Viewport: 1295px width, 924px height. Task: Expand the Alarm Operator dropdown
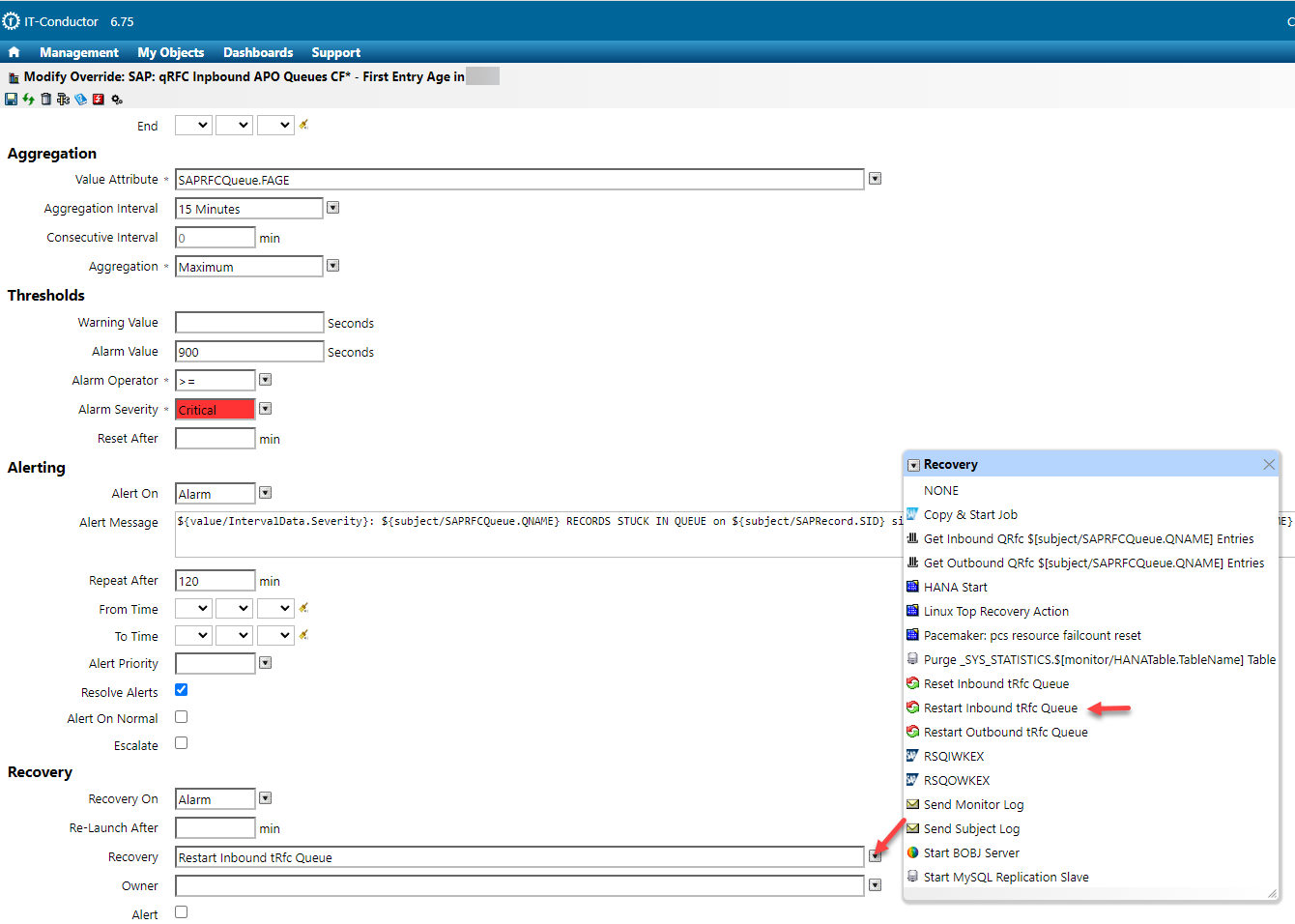266,380
